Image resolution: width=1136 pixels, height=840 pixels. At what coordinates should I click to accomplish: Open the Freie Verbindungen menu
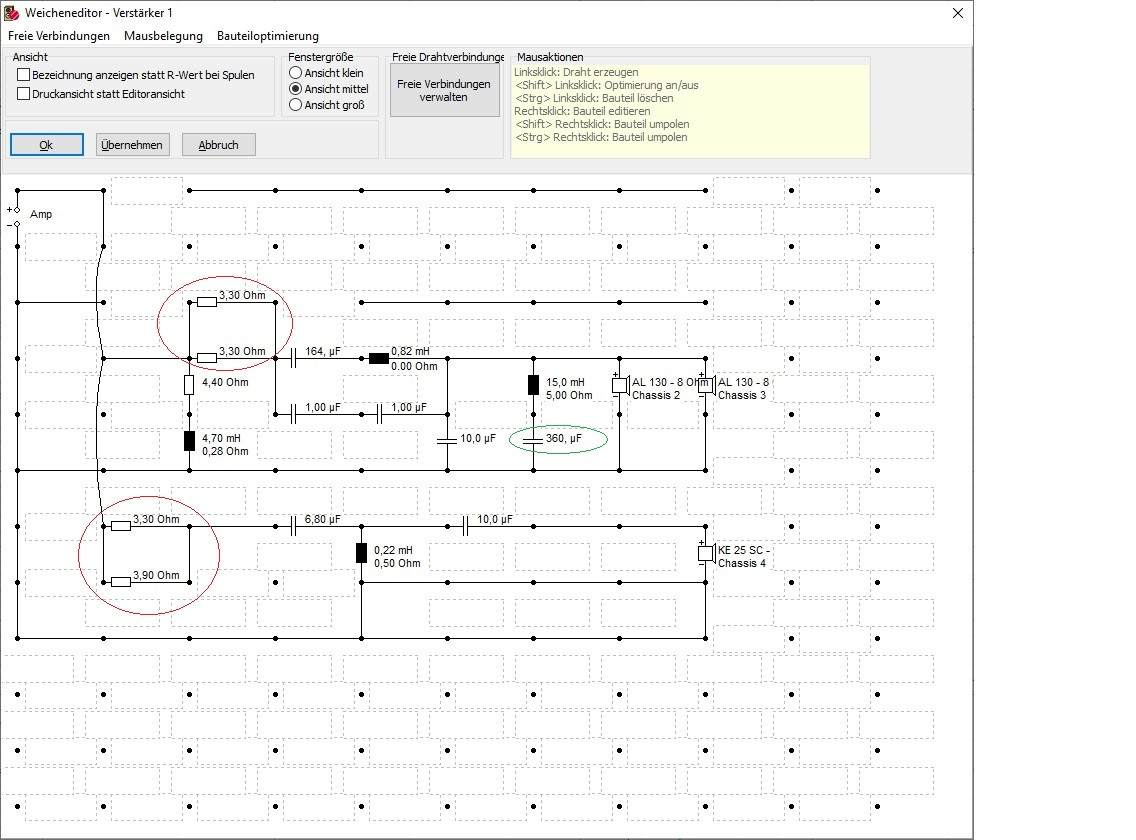[59, 36]
